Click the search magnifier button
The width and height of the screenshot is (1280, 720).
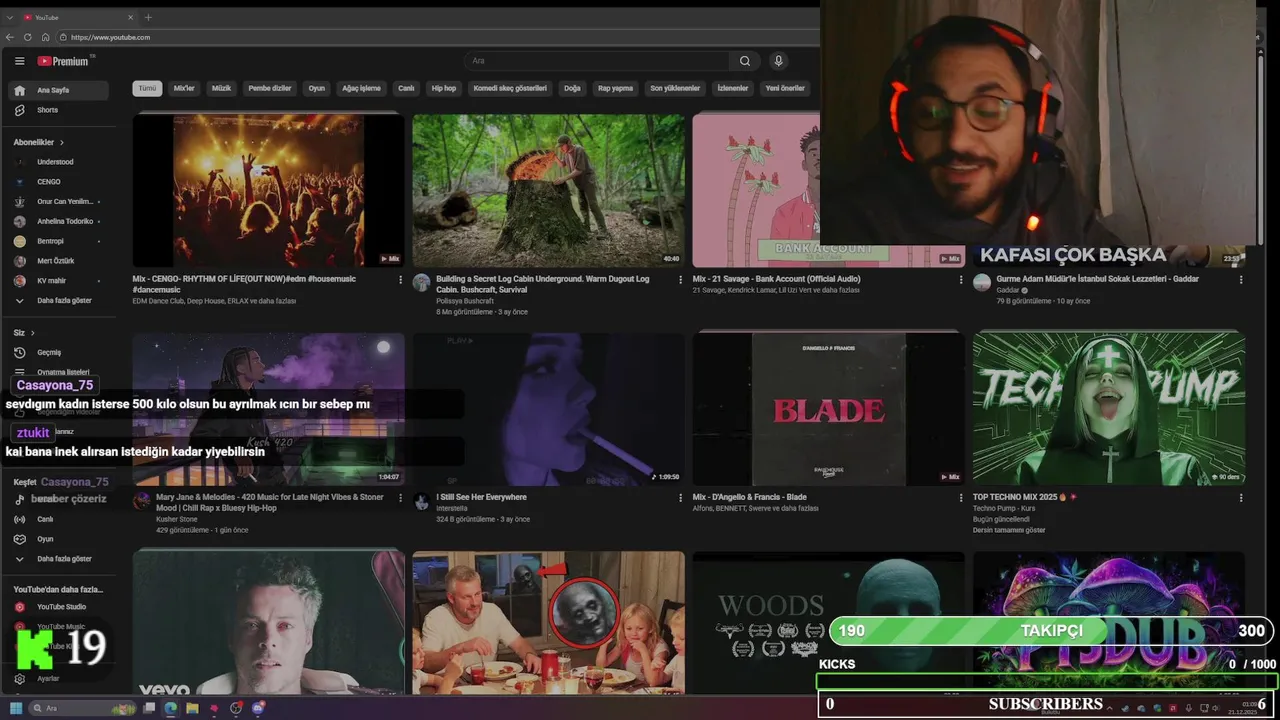pos(745,61)
